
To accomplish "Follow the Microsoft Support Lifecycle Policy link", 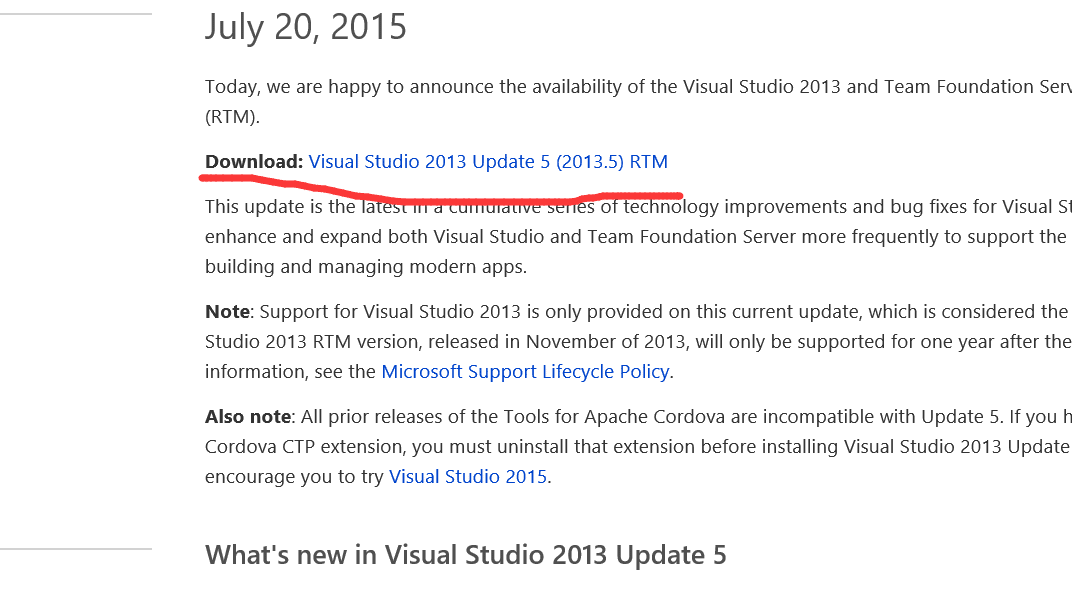I will pos(525,372).
